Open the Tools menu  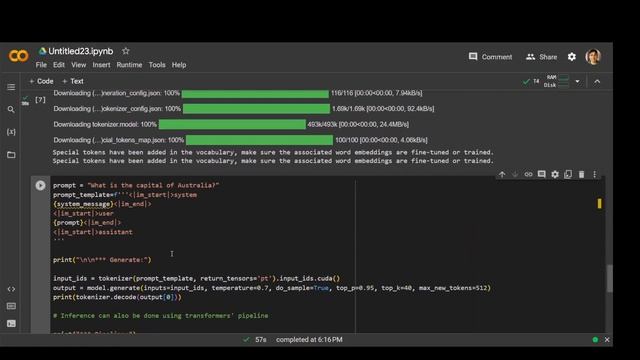pos(157,65)
